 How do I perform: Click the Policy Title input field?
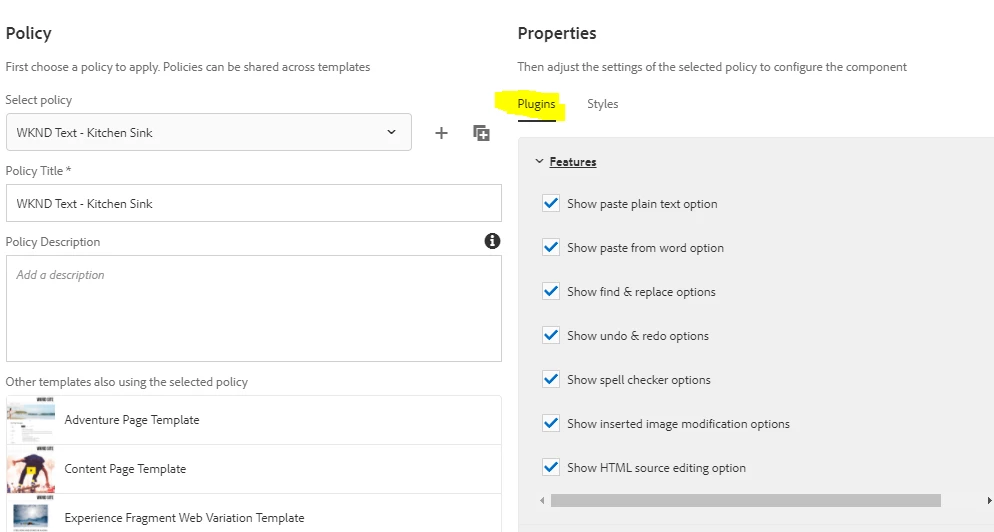(x=253, y=203)
